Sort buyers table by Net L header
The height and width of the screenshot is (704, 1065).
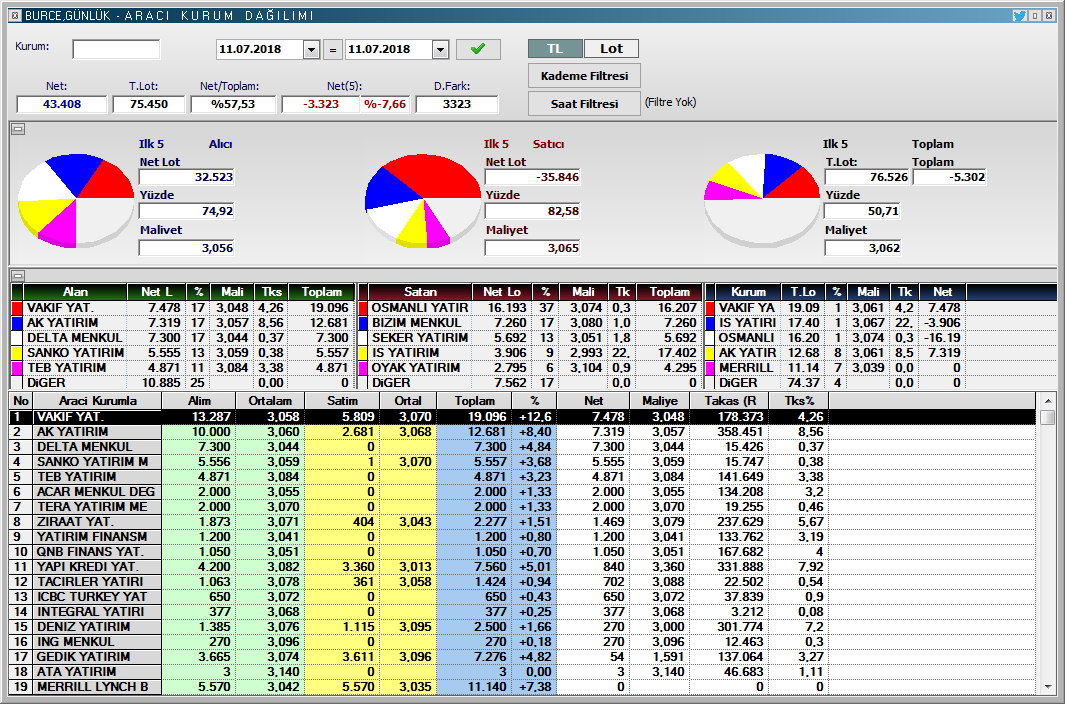point(156,292)
